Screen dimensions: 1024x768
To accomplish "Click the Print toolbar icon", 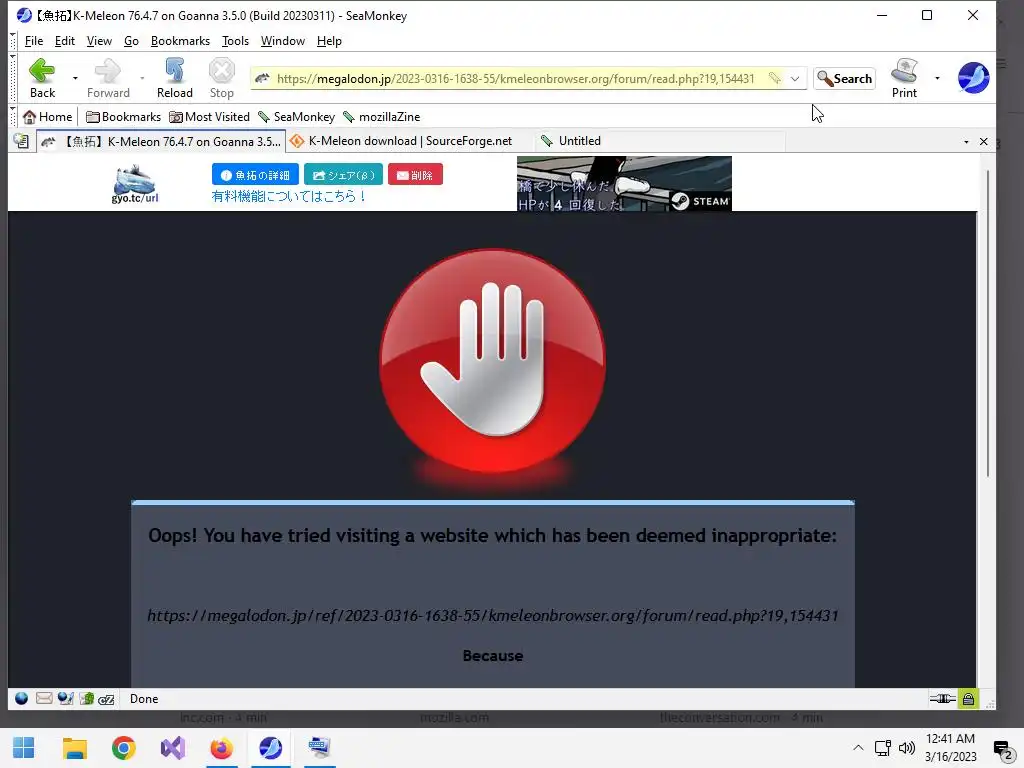I will [x=904, y=78].
